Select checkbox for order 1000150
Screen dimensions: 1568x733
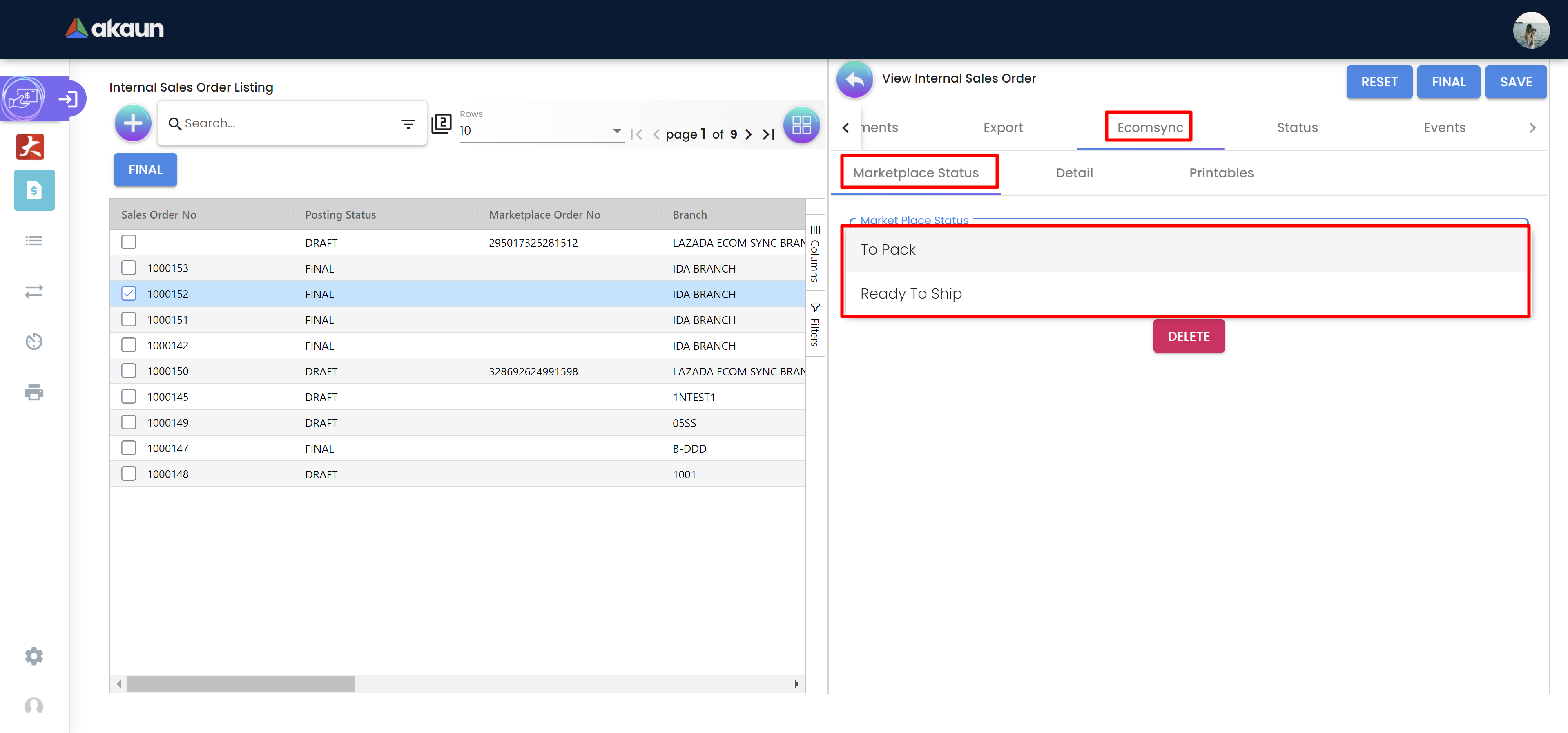128,371
